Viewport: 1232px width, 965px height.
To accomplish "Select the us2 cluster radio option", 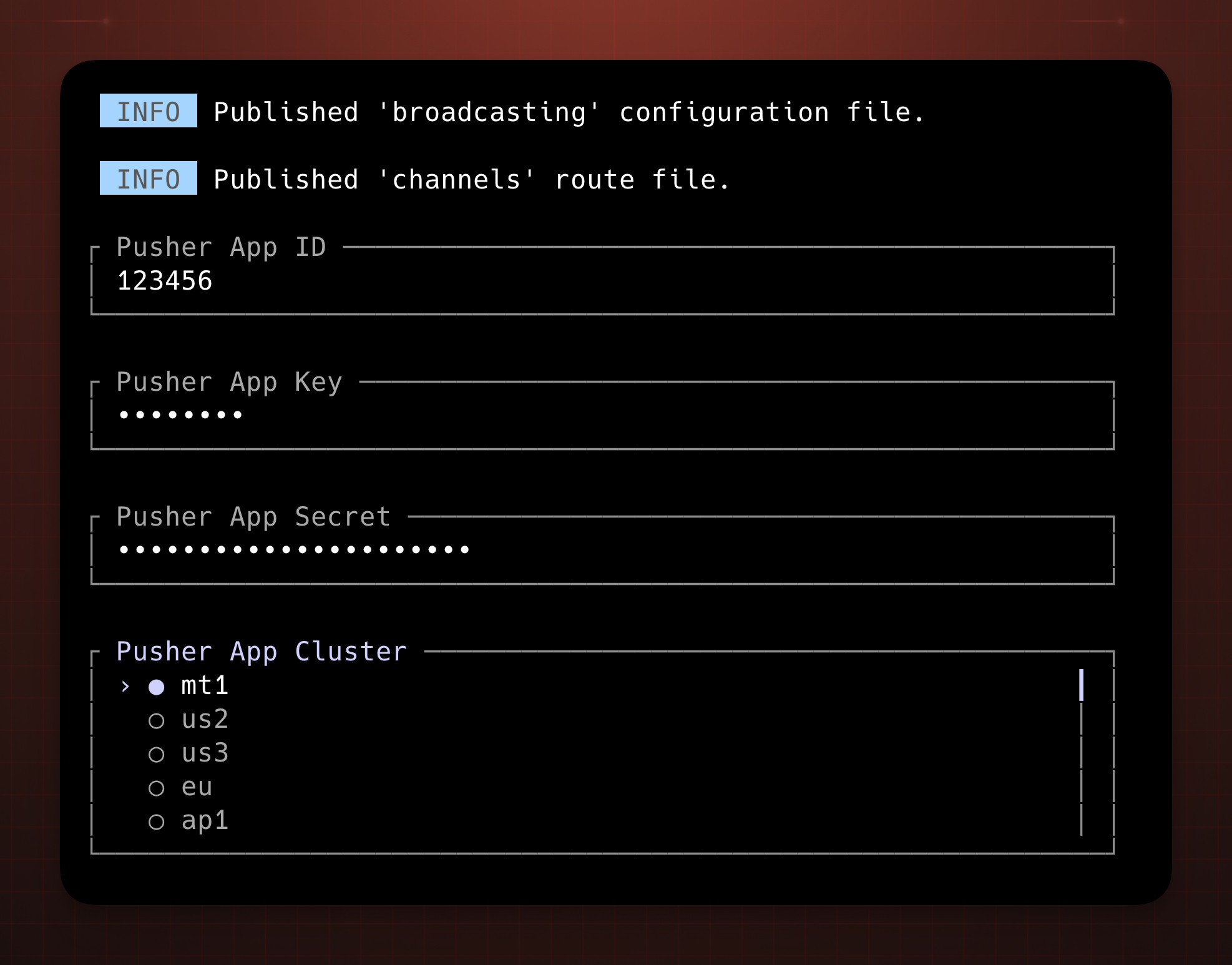I will tap(156, 720).
